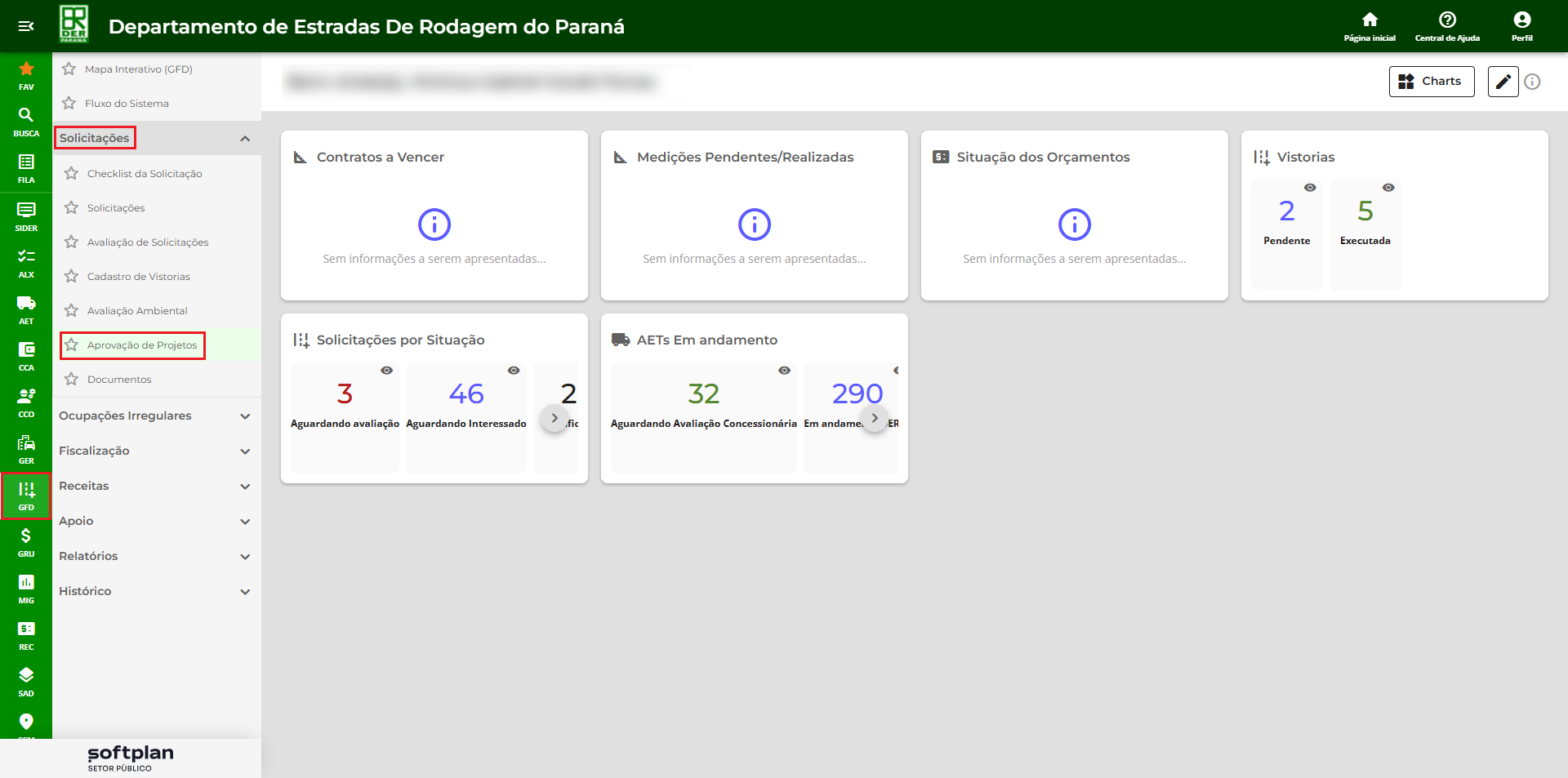Toggle visibility eye on Pendente vistorias card

[x=1310, y=188]
